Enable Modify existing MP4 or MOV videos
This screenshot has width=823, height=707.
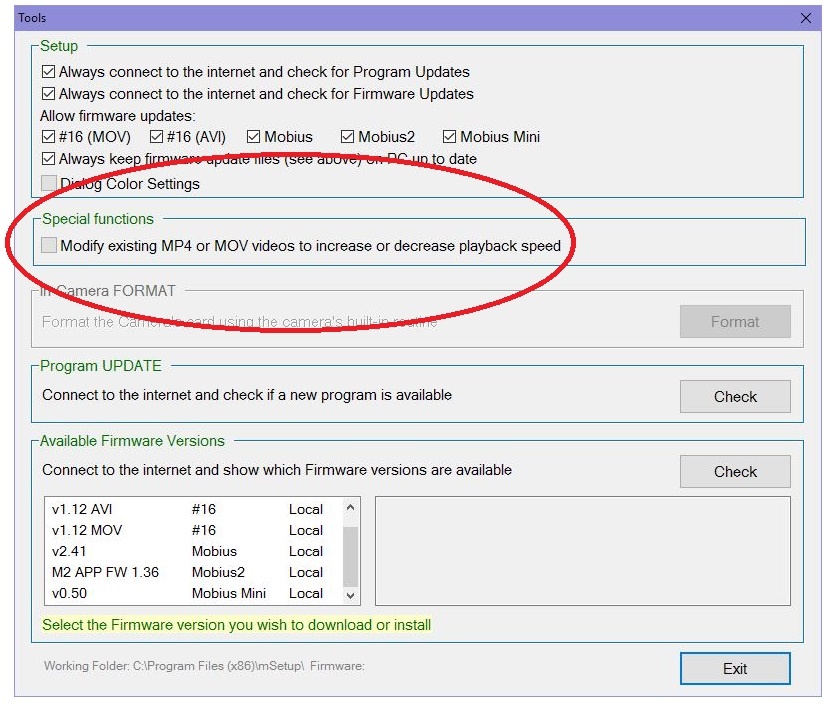coord(49,246)
